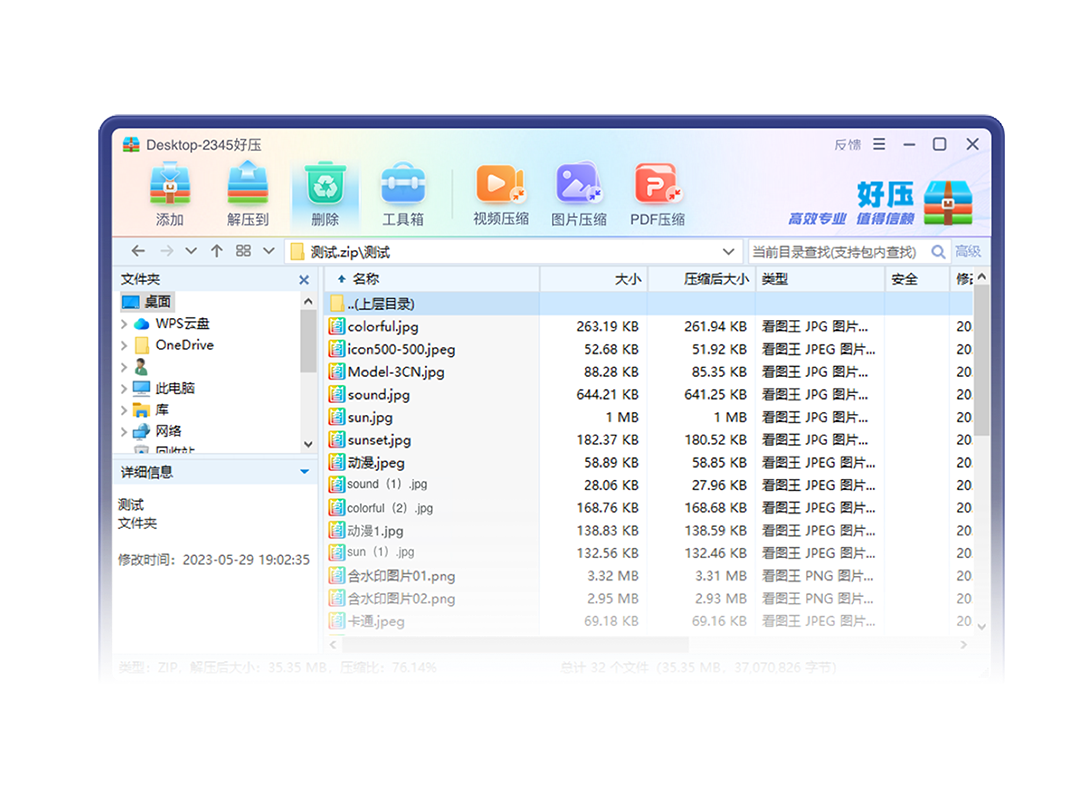Screen dimensions: 1066x800
Task: Click inside the 当前目录查找 search box
Action: tap(835, 251)
